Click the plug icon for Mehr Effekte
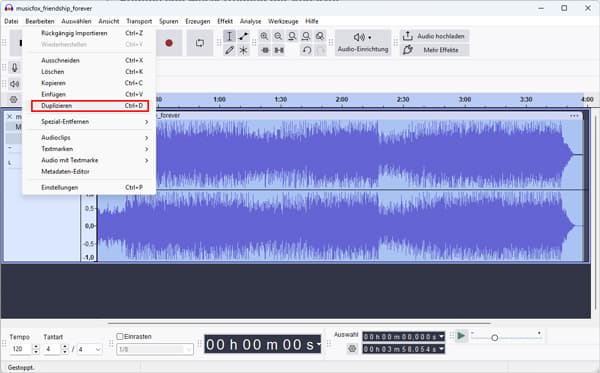Viewport: 600px width, 373px height. click(x=408, y=50)
